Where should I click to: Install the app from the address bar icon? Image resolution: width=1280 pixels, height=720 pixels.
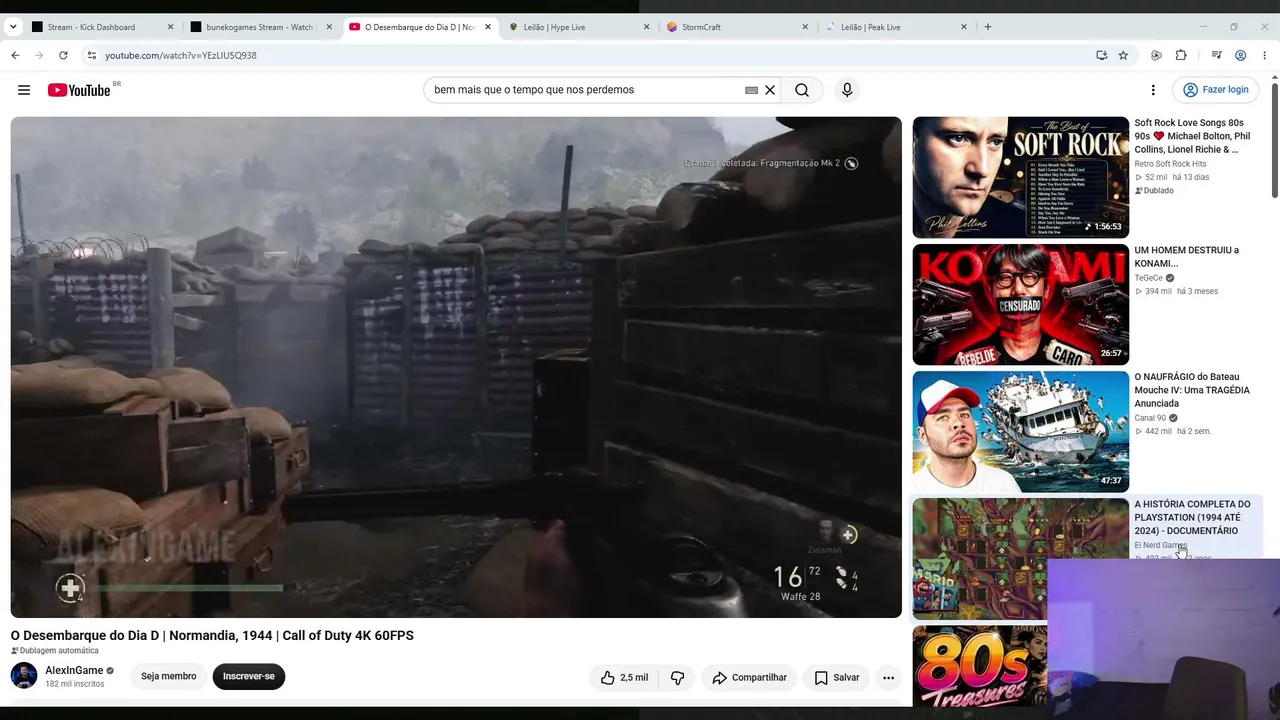pyautogui.click(x=1101, y=55)
